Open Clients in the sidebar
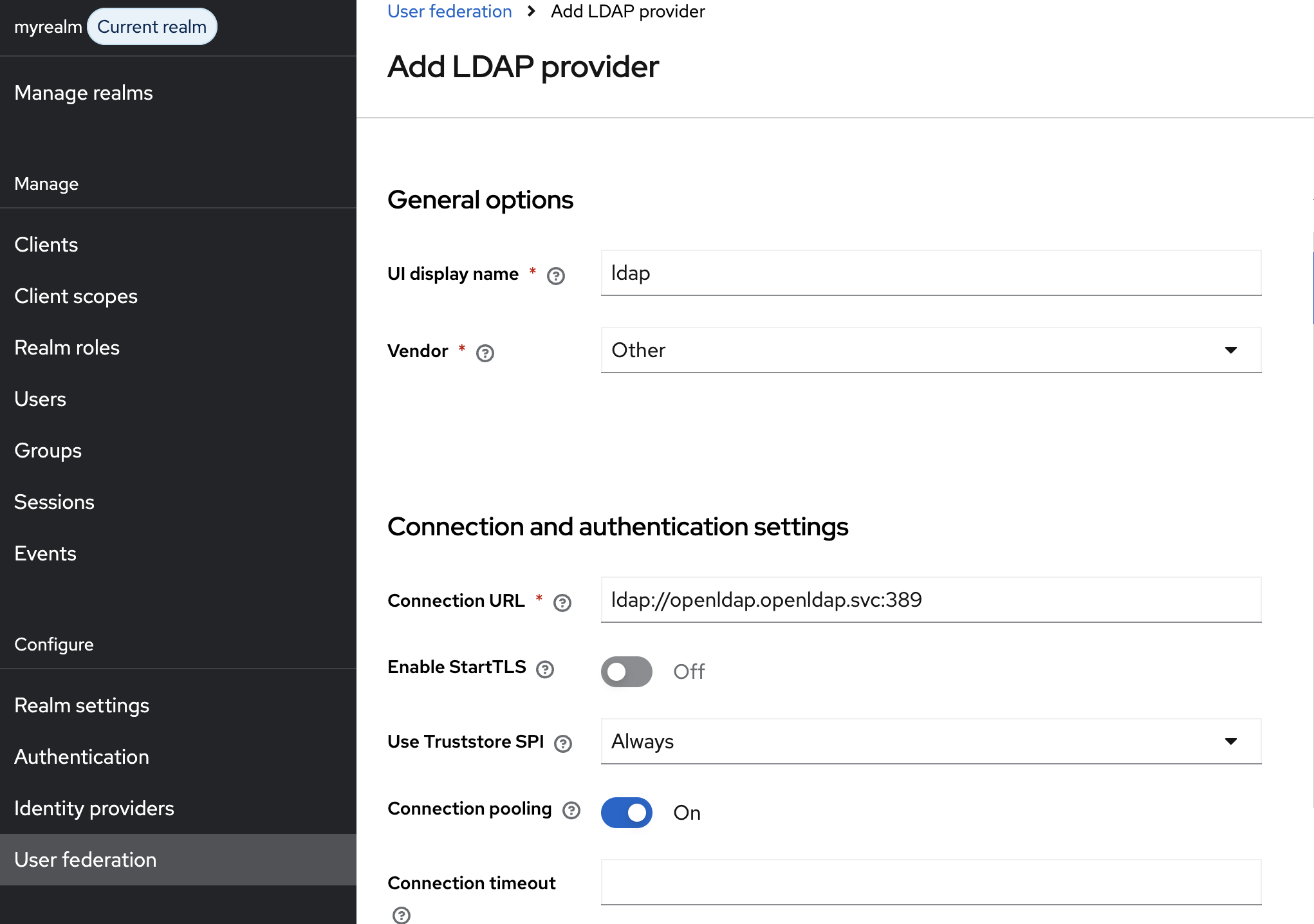Viewport: 1314px width, 924px height. pyautogui.click(x=46, y=245)
